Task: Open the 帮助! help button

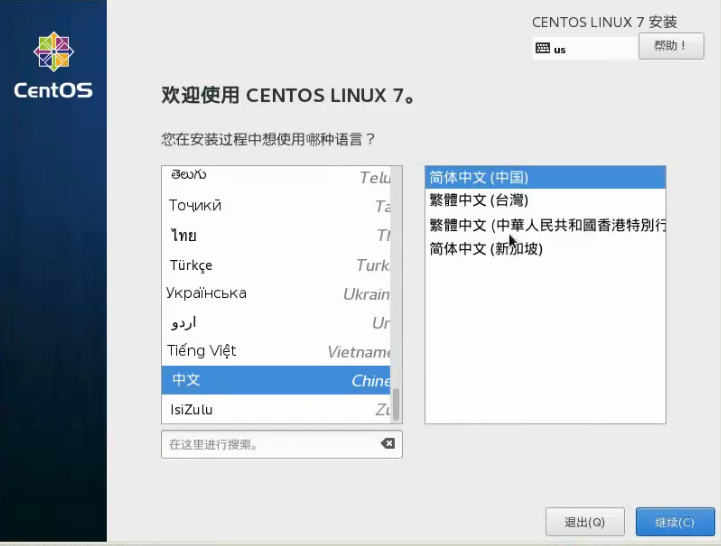Action: [x=671, y=46]
